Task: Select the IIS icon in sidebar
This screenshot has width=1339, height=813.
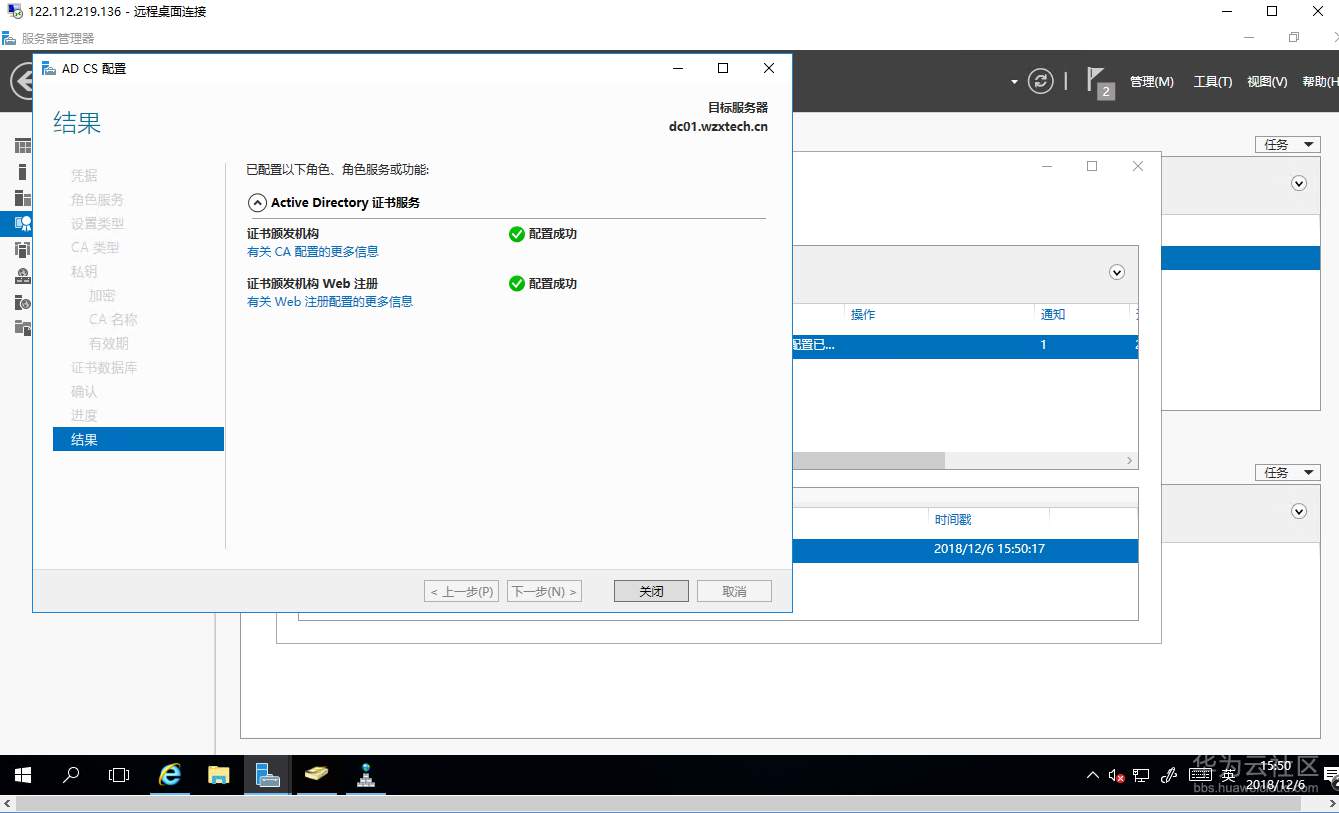Action: pyautogui.click(x=22, y=302)
